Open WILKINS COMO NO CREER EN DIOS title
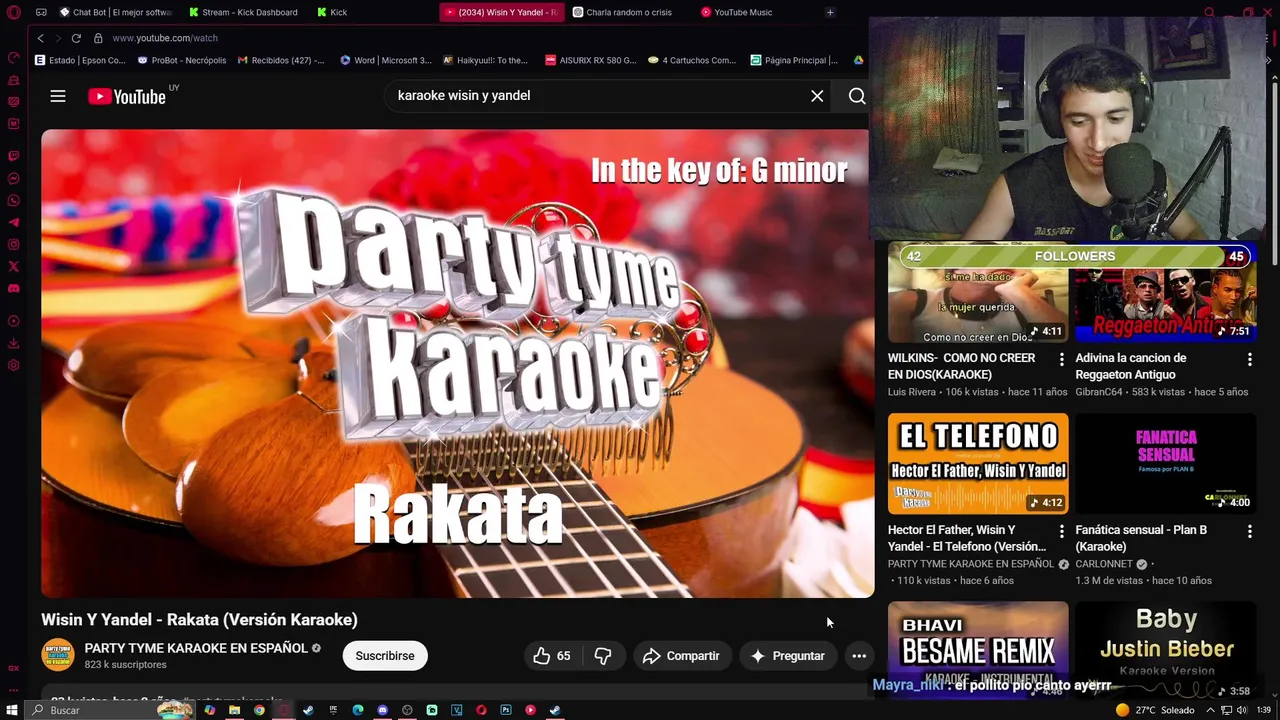Screen dimensions: 1280x720 click(x=962, y=366)
